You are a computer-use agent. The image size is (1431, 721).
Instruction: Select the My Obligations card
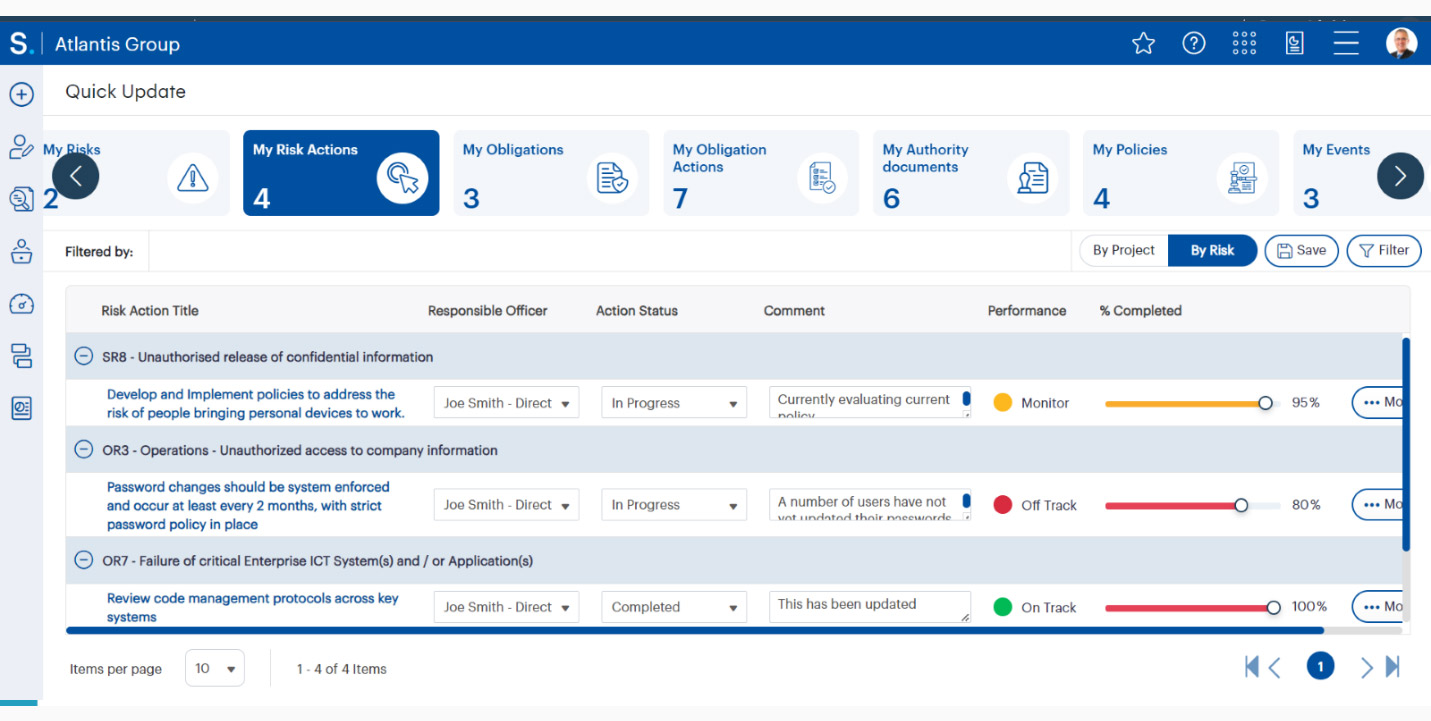point(551,173)
